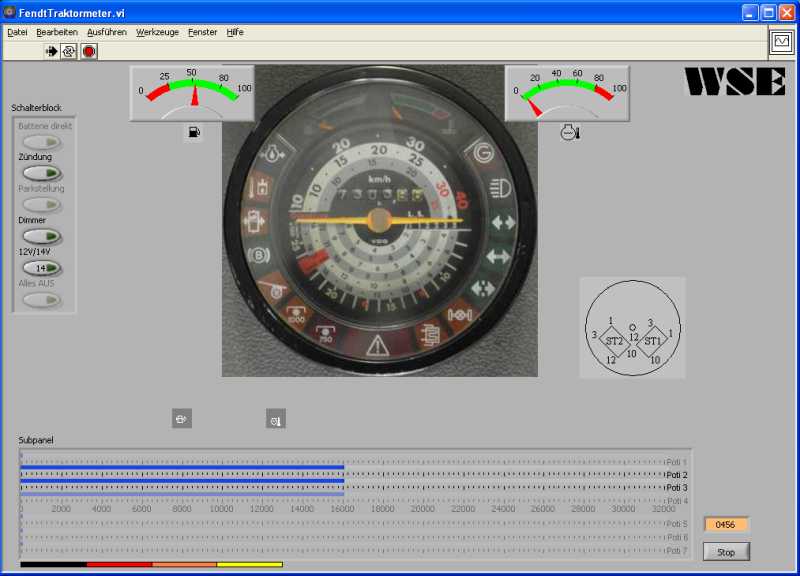Click the Poti 1 slider
The image size is (800, 576).
pos(342,459)
